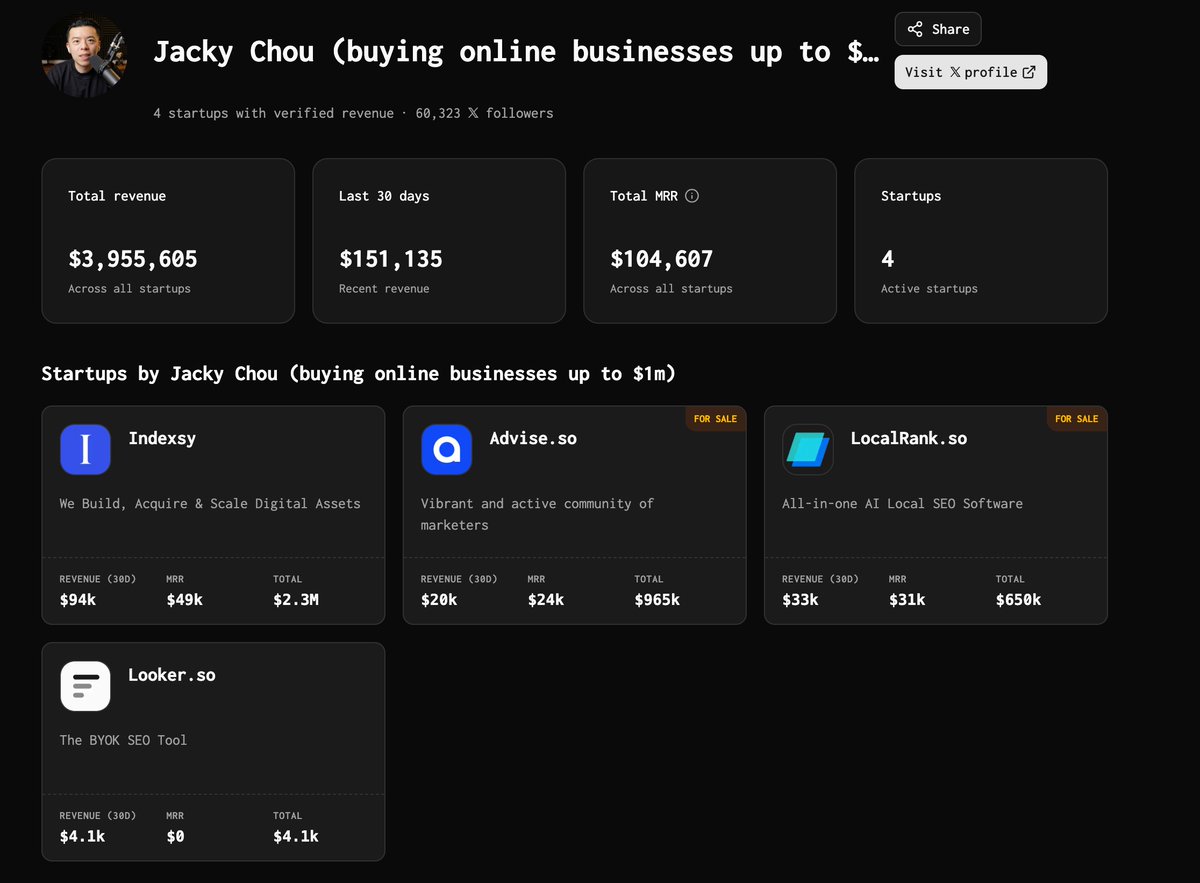This screenshot has width=1200, height=883.
Task: Click Indexsy's $94k 30-day revenue
Action: 78,600
